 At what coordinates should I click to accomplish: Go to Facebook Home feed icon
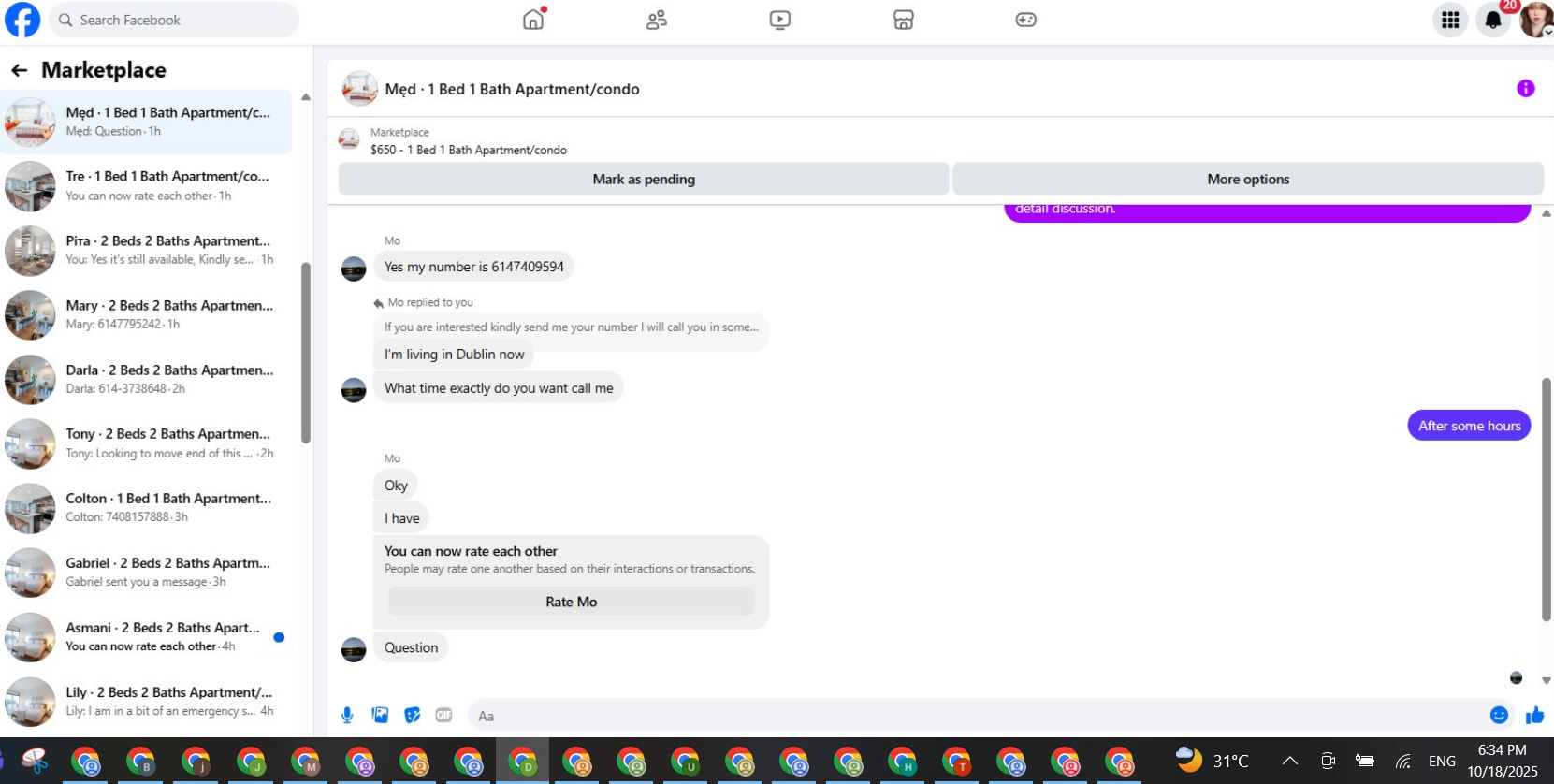click(533, 20)
